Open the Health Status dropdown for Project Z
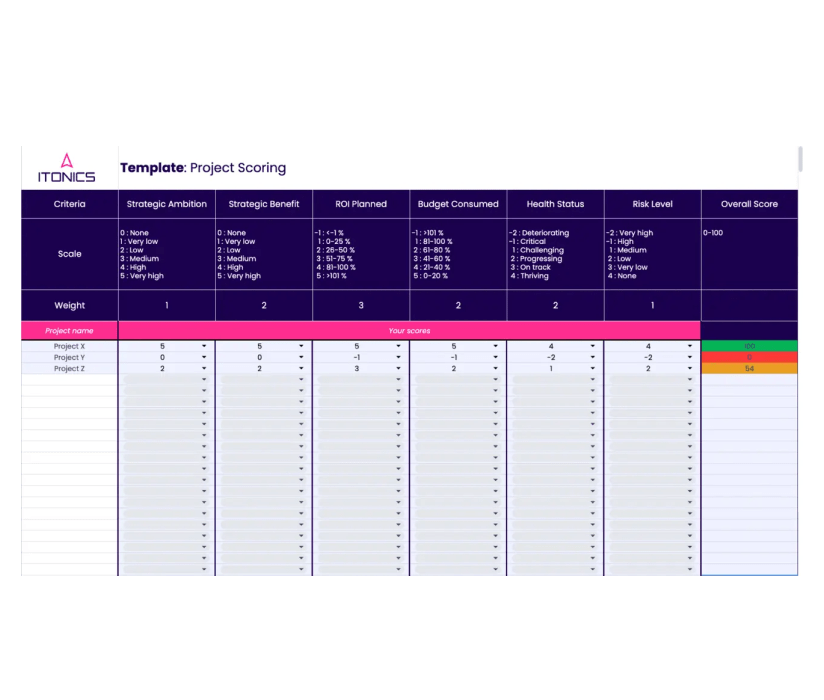Image resolution: width=824 pixels, height=700 pixels. pos(591,368)
